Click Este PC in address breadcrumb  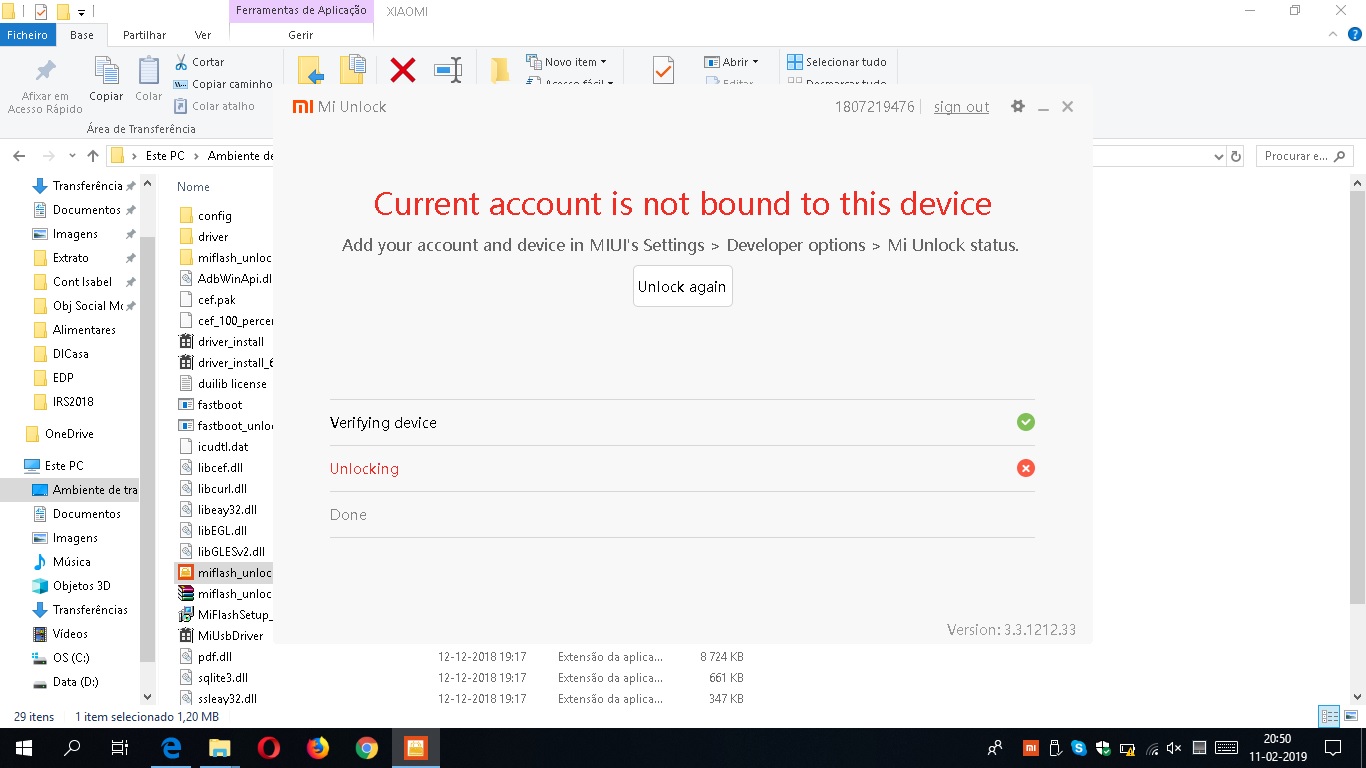tap(165, 156)
